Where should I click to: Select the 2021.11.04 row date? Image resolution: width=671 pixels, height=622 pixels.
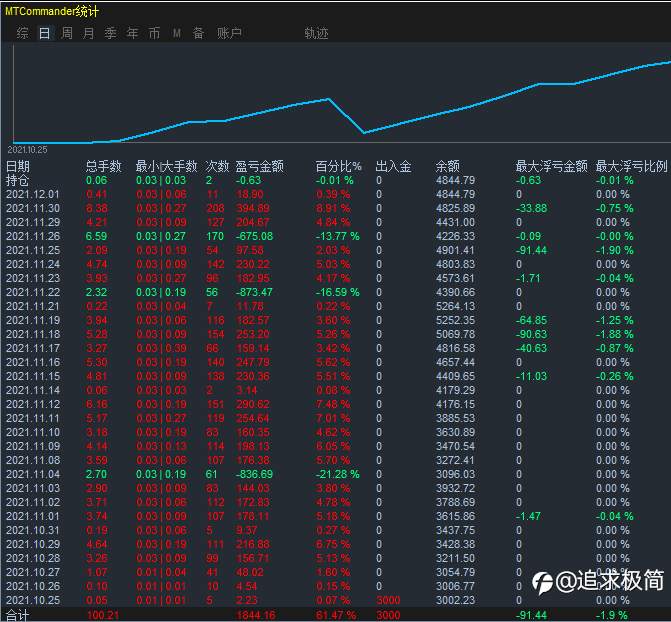(33, 474)
